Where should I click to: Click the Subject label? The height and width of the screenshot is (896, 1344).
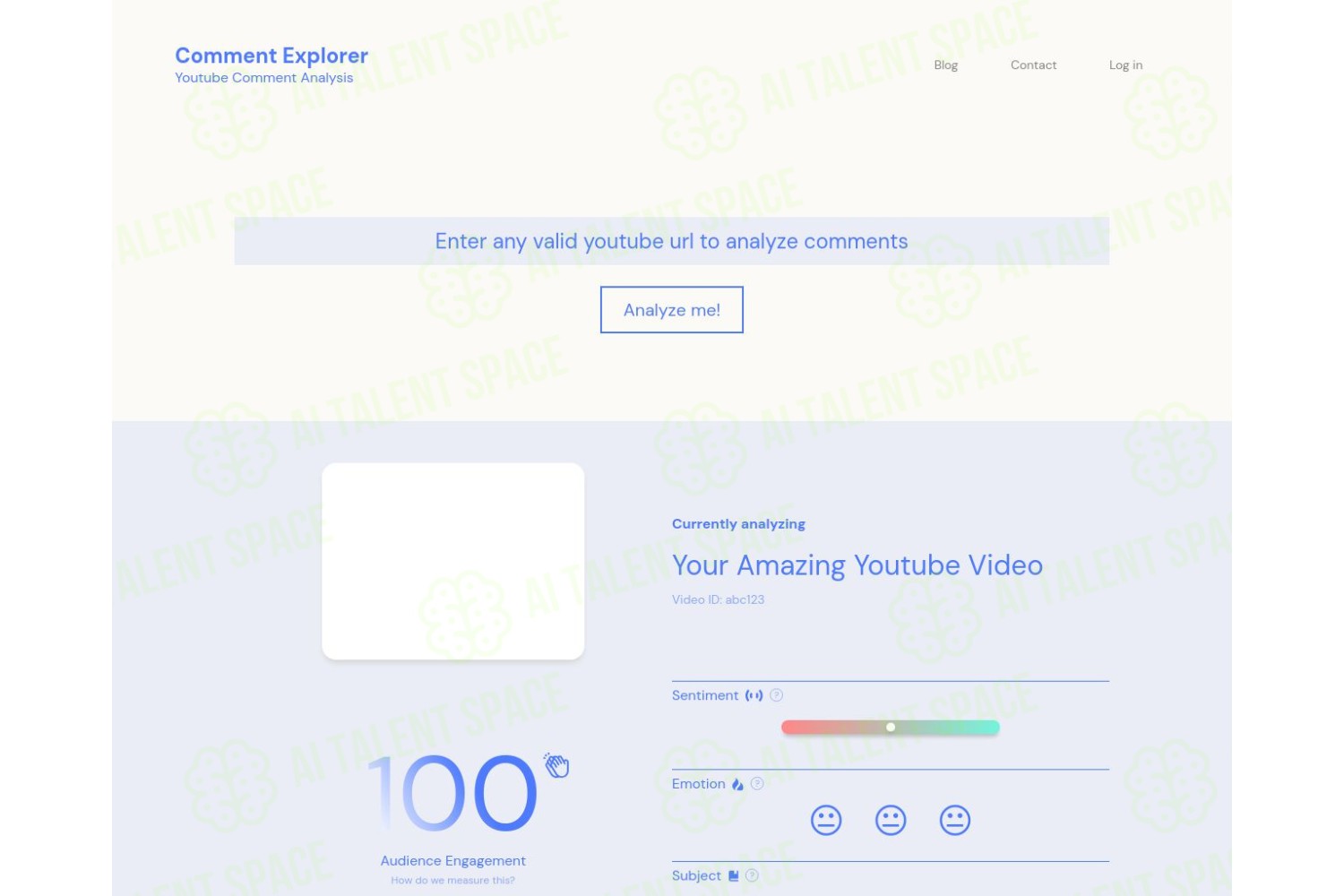pyautogui.click(x=696, y=876)
